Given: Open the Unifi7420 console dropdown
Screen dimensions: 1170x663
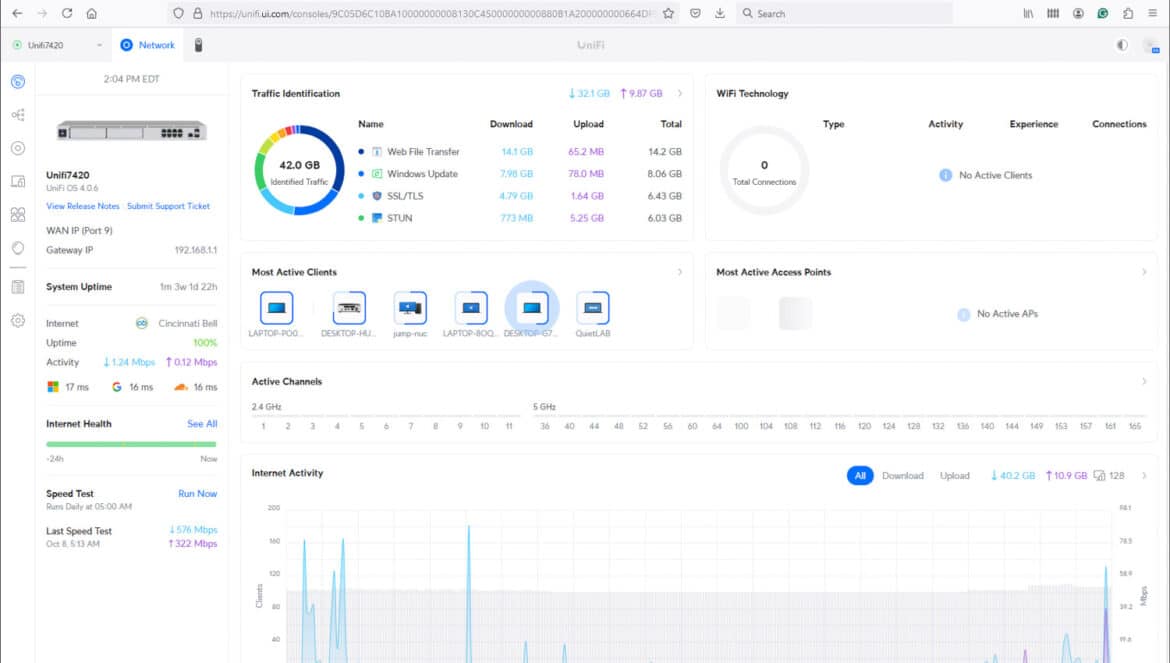Looking at the screenshot, I should point(57,45).
